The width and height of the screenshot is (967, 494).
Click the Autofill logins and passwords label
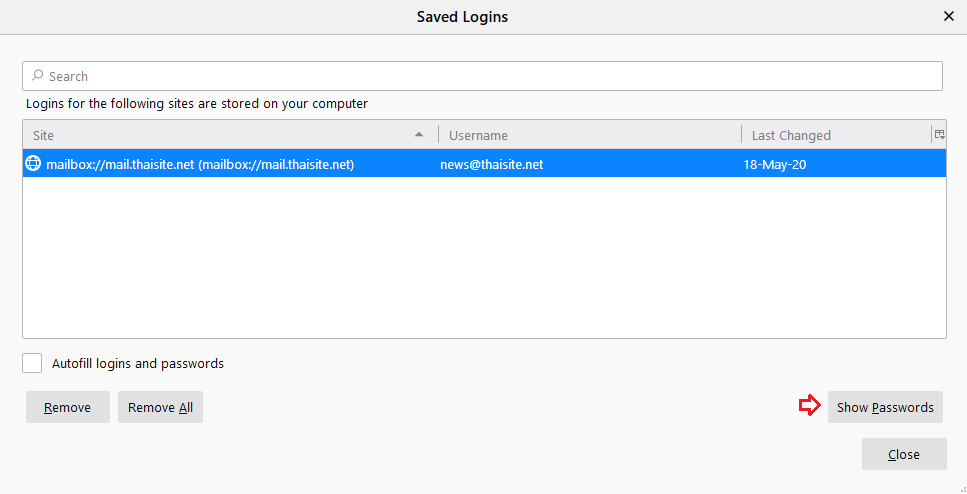[x=138, y=363]
